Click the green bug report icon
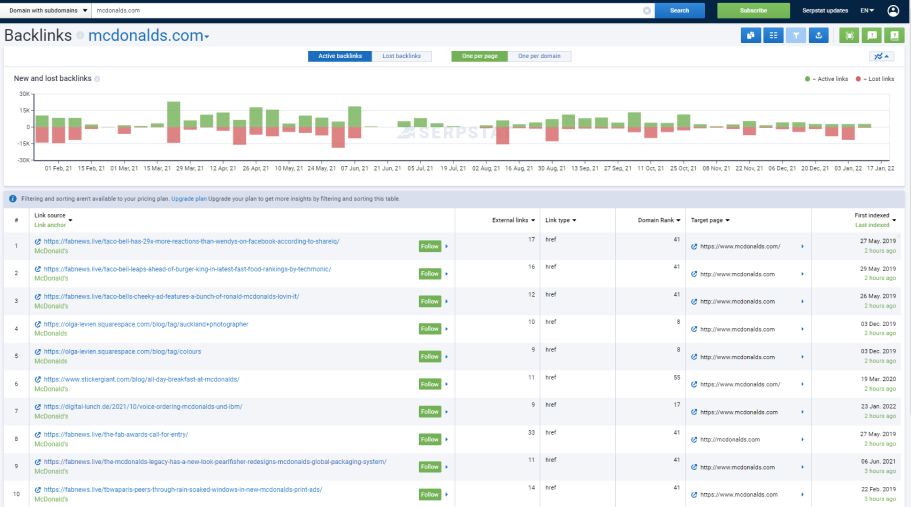This screenshot has width=911, height=507. 849,35
